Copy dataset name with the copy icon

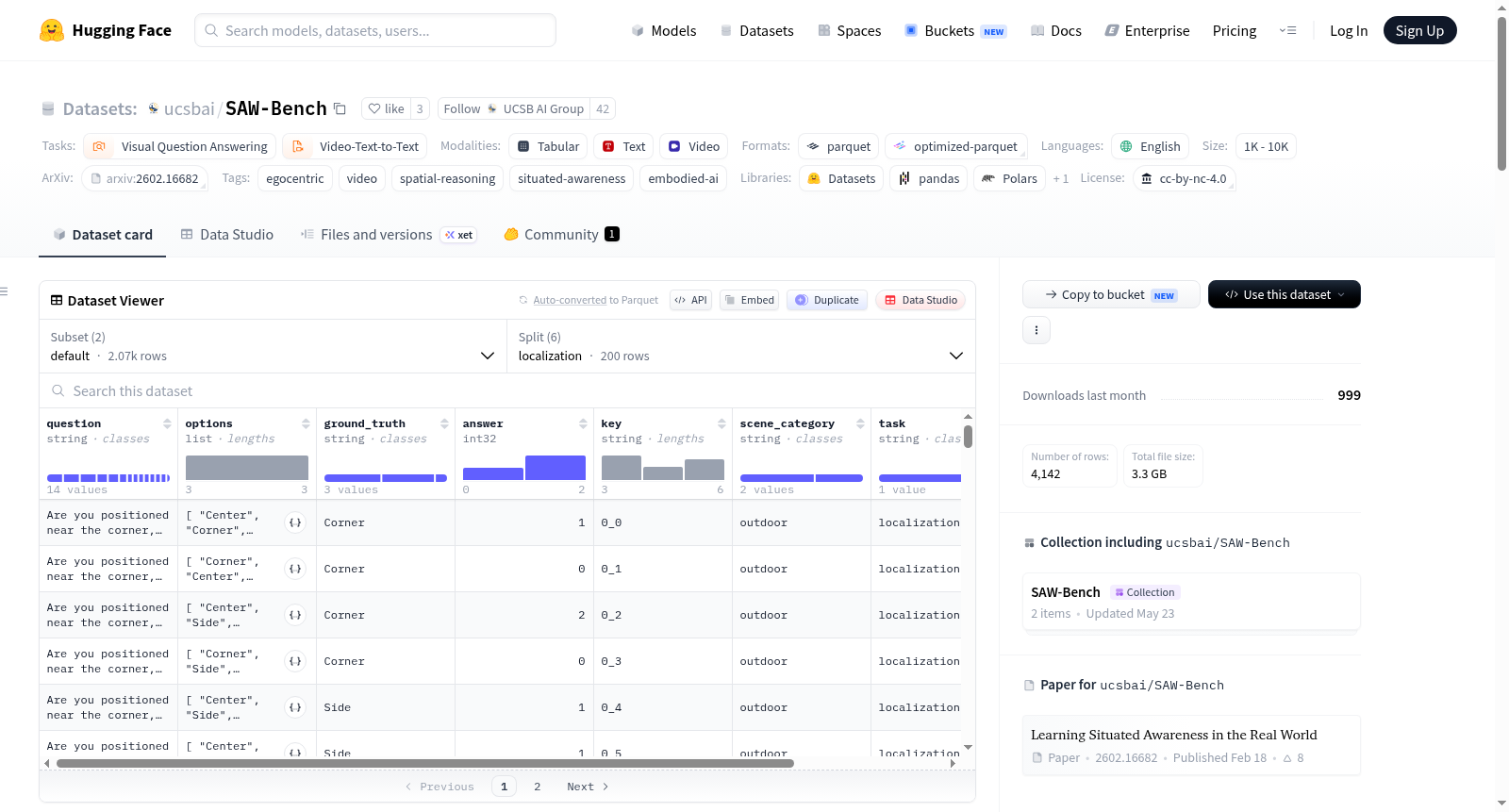pos(340,108)
